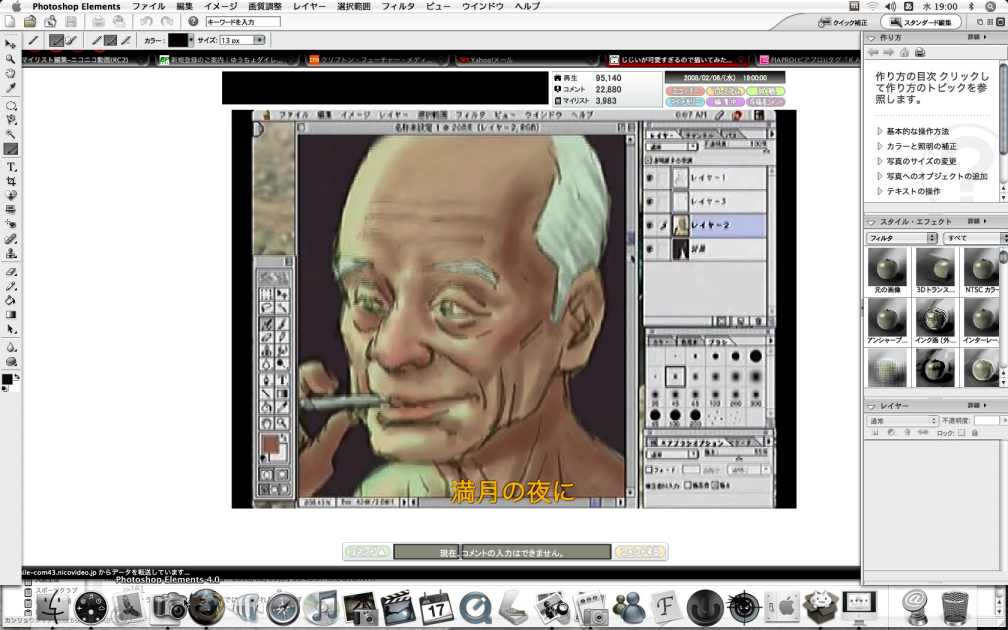1008x630 pixels.
Task: Open the フィルタ menu in menu bar
Action: point(398,6)
